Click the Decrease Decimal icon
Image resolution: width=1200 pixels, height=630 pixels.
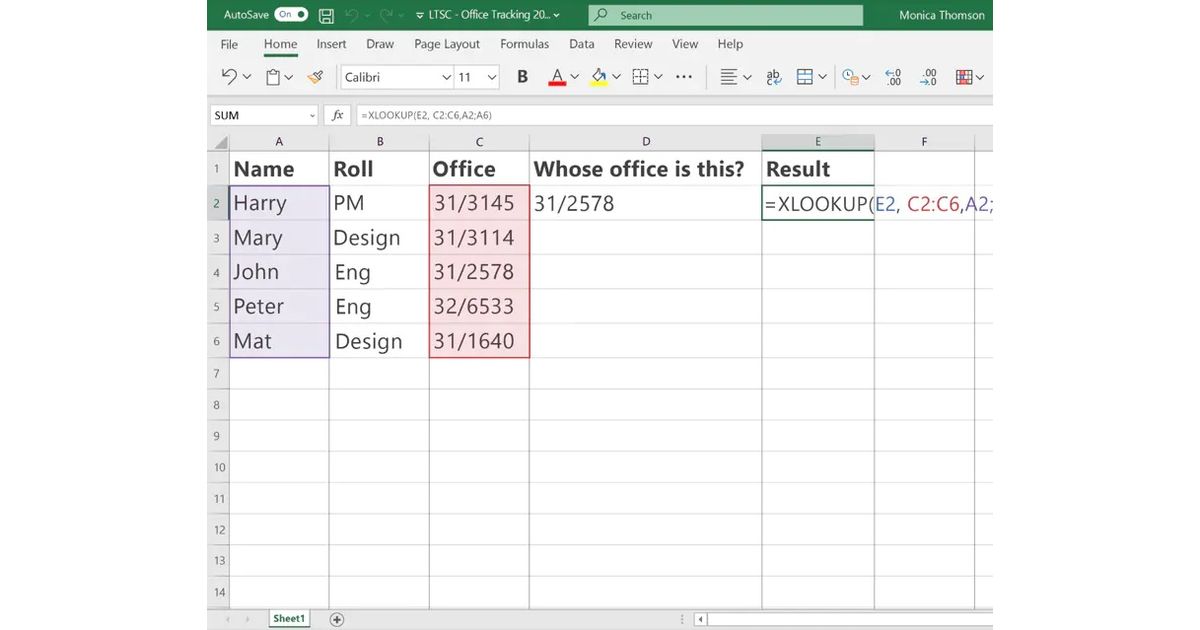pyautogui.click(x=929, y=77)
